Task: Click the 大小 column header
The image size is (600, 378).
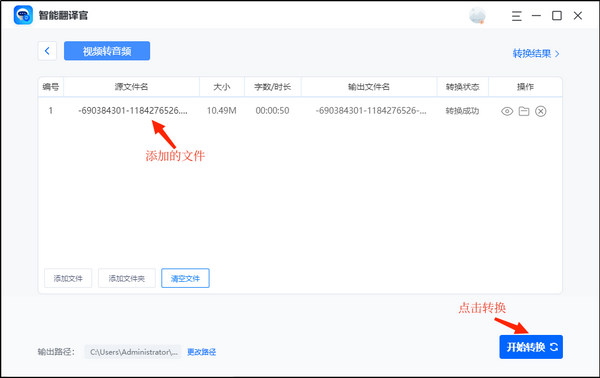Action: (222, 87)
